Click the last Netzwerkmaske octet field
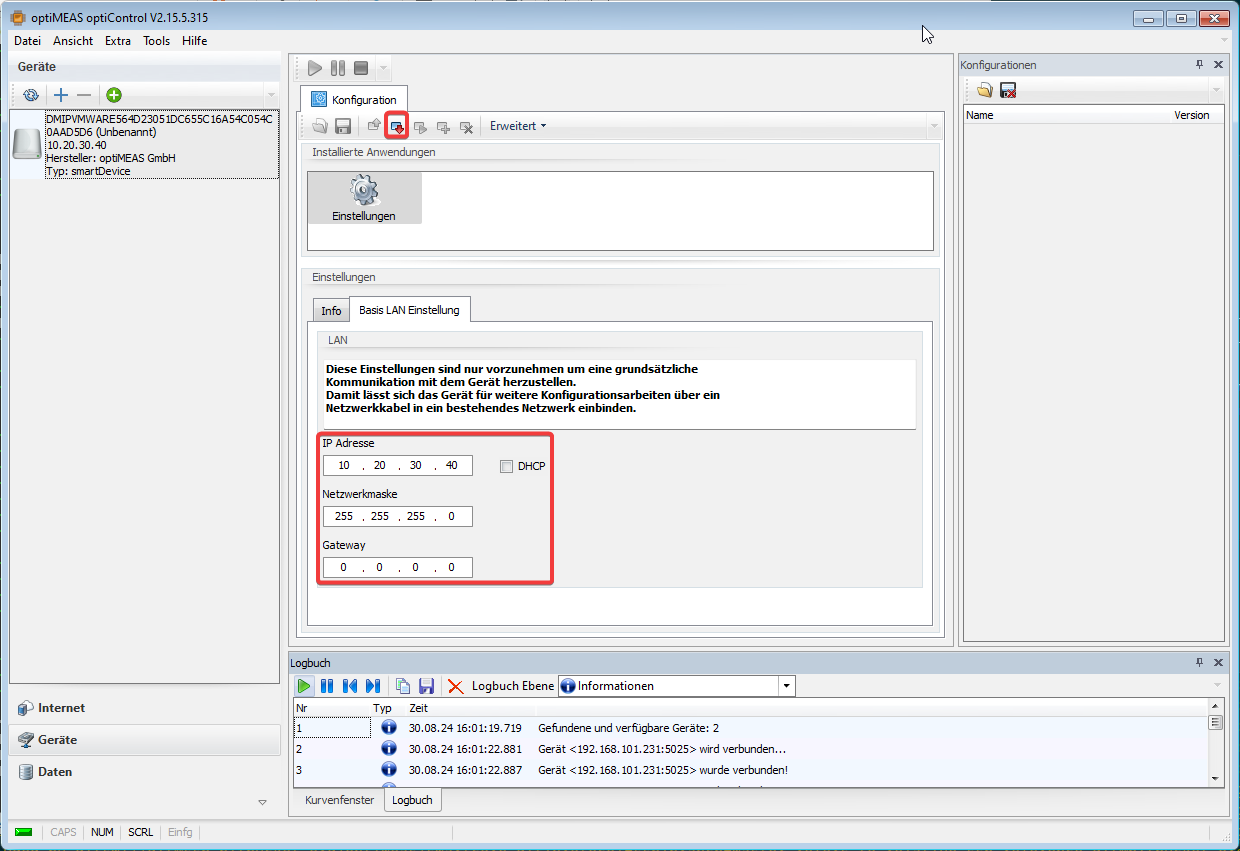The image size is (1240, 851). (x=452, y=517)
